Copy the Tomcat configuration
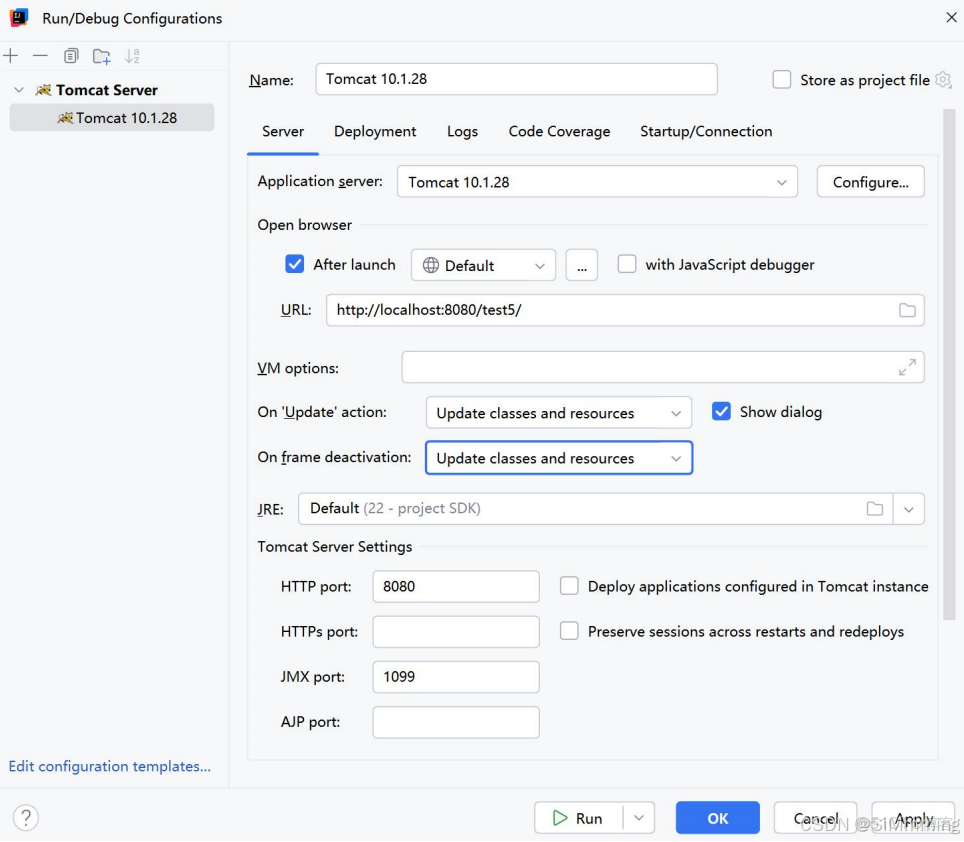This screenshot has height=842, width=964. click(70, 56)
